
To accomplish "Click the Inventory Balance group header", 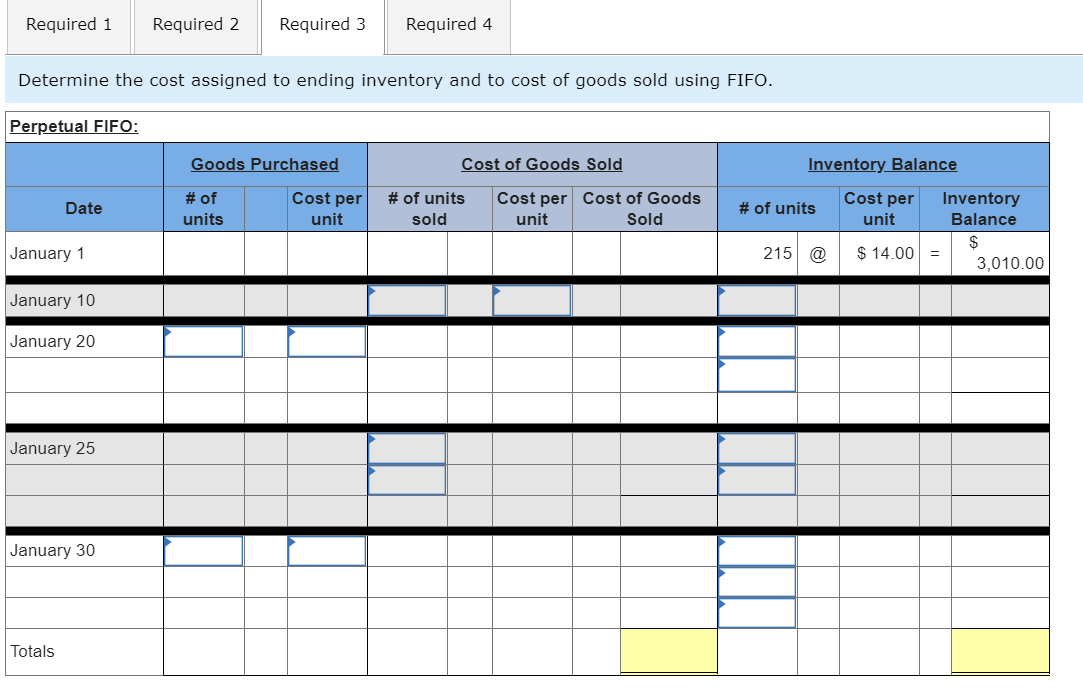I will (x=883, y=164).
